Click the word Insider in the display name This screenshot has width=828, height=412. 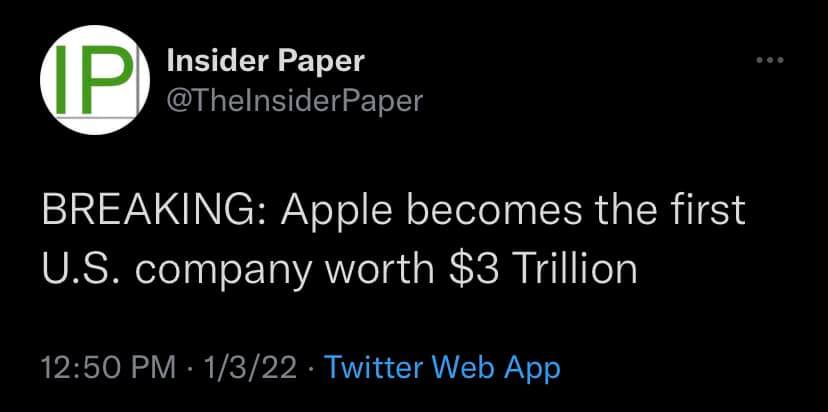[211, 61]
